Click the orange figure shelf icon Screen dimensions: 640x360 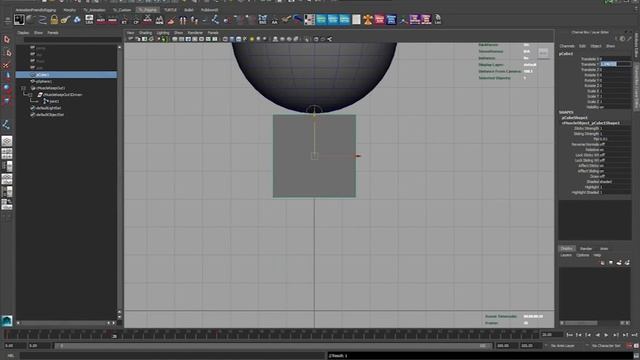tap(368, 19)
